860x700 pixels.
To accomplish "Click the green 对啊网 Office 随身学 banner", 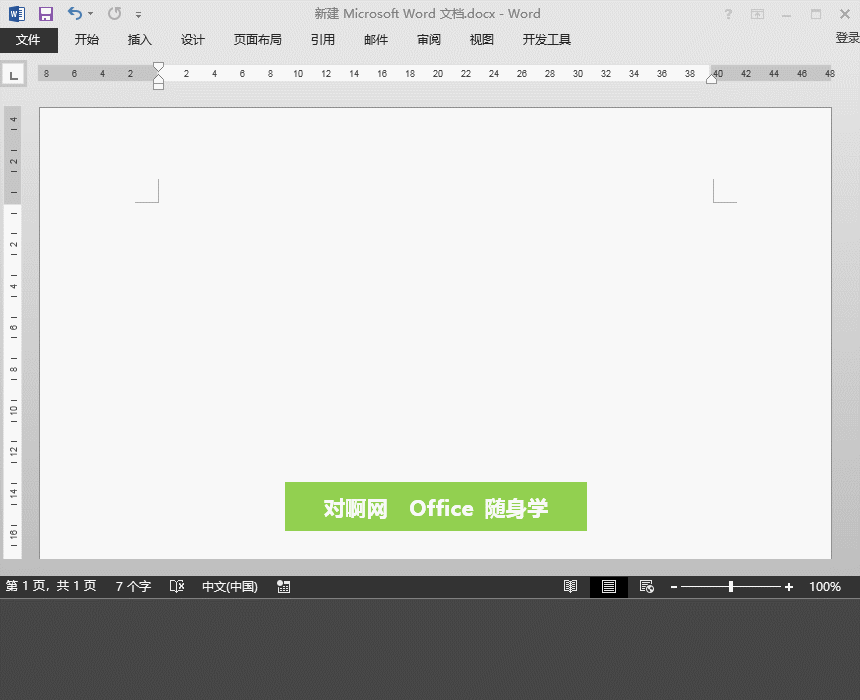I will point(435,506).
